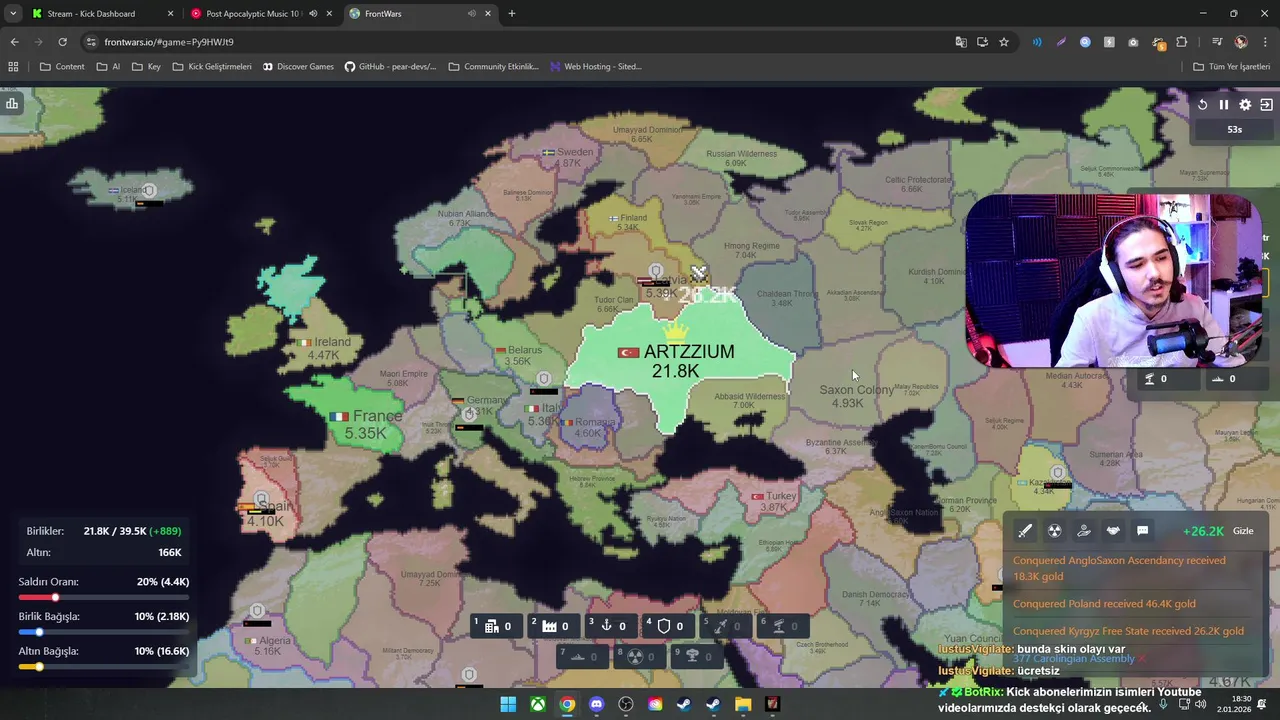Select the Hydrogen bomb mushroom slot 9

click(698, 656)
